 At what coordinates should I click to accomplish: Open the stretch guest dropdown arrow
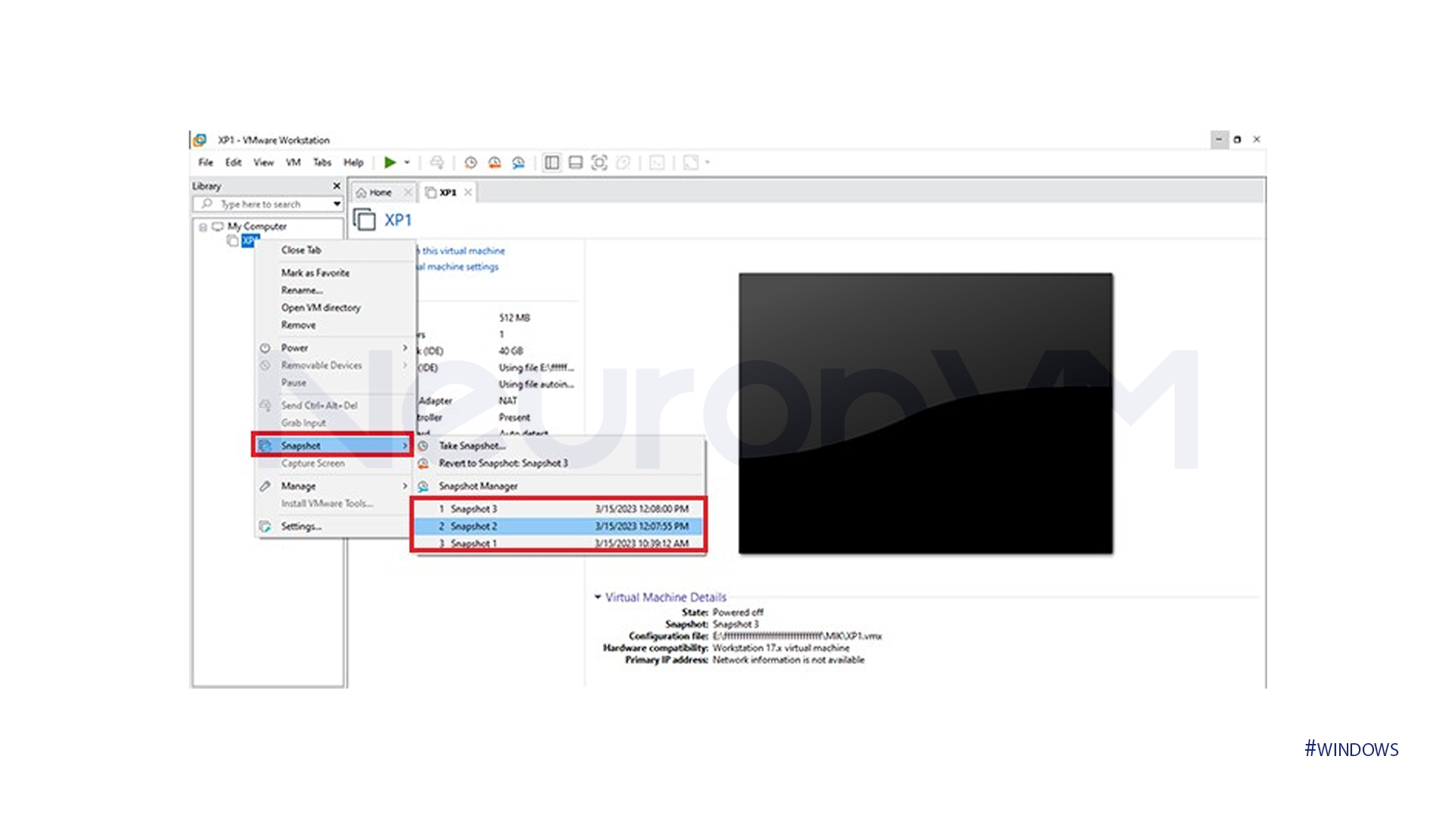pos(708,162)
